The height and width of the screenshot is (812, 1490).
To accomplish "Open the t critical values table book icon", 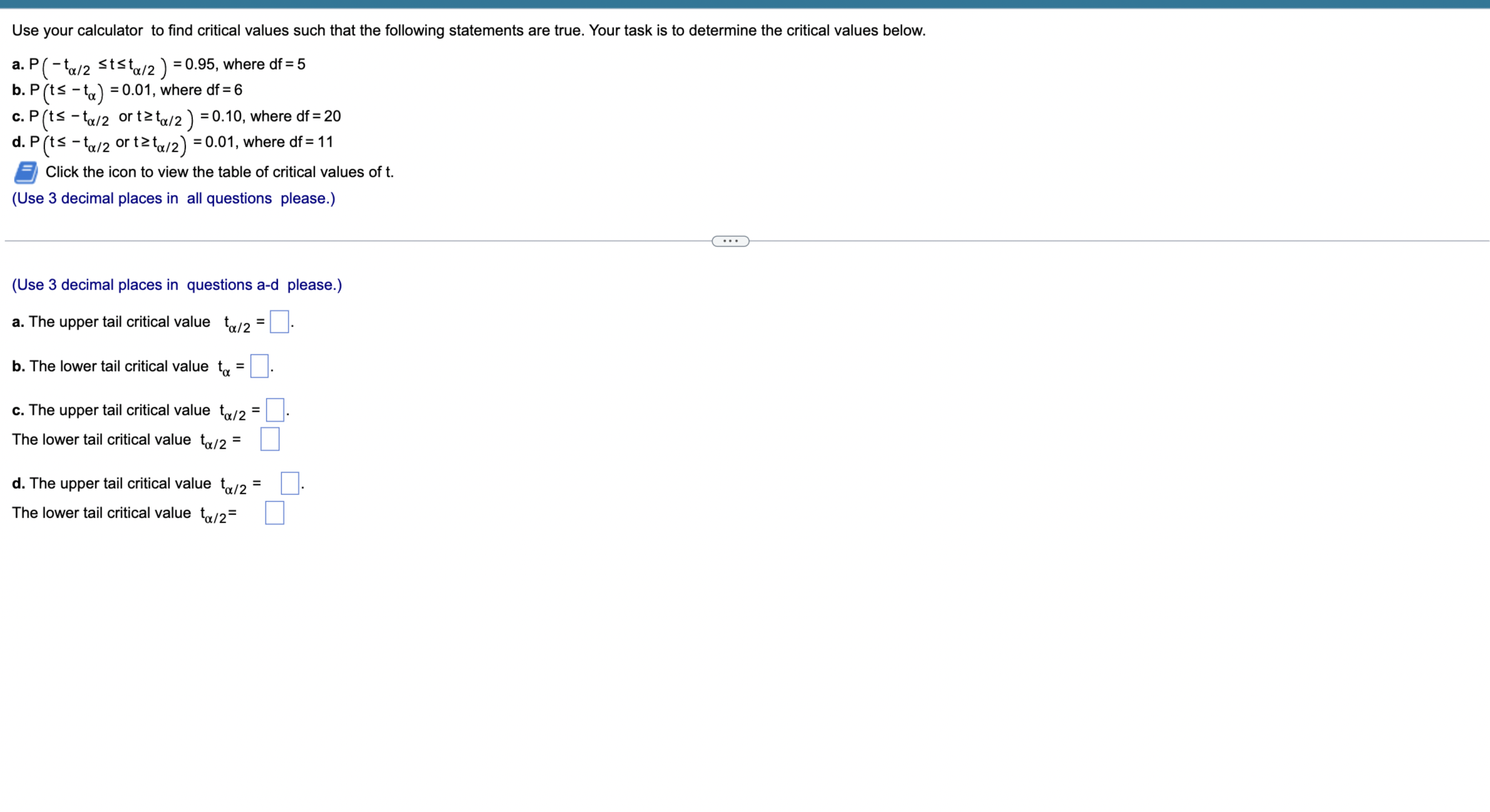I will pos(26,172).
